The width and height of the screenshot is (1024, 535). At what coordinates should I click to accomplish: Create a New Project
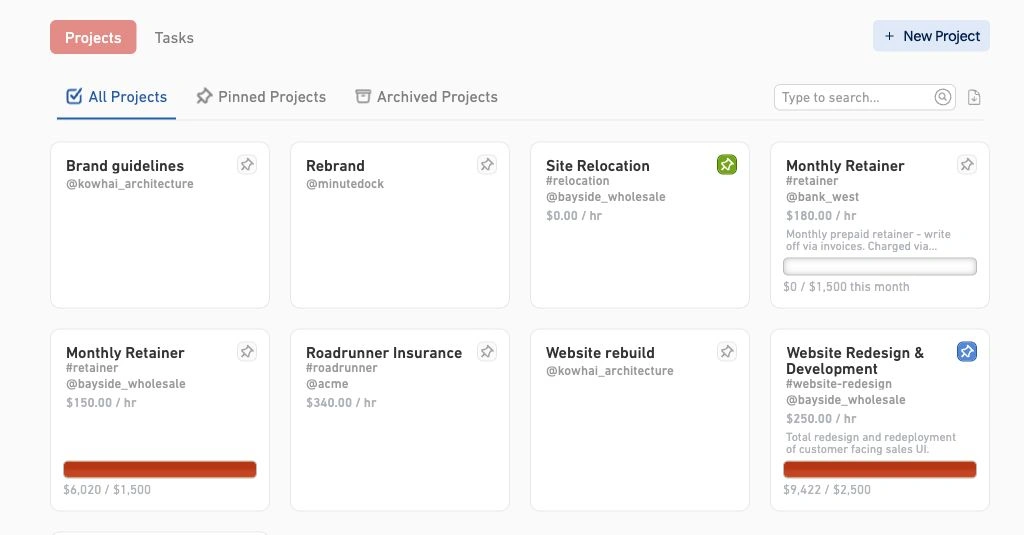tap(931, 36)
